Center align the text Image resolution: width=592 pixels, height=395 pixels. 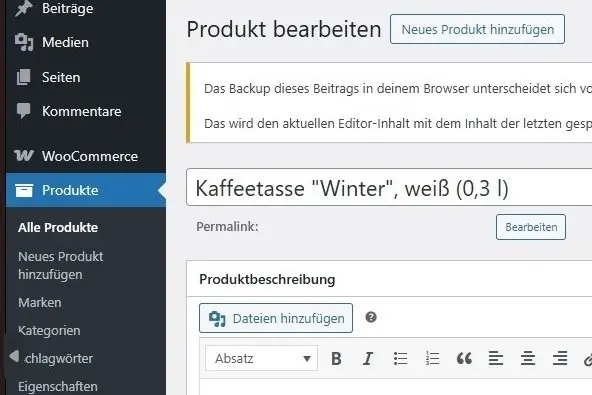pyautogui.click(x=528, y=358)
